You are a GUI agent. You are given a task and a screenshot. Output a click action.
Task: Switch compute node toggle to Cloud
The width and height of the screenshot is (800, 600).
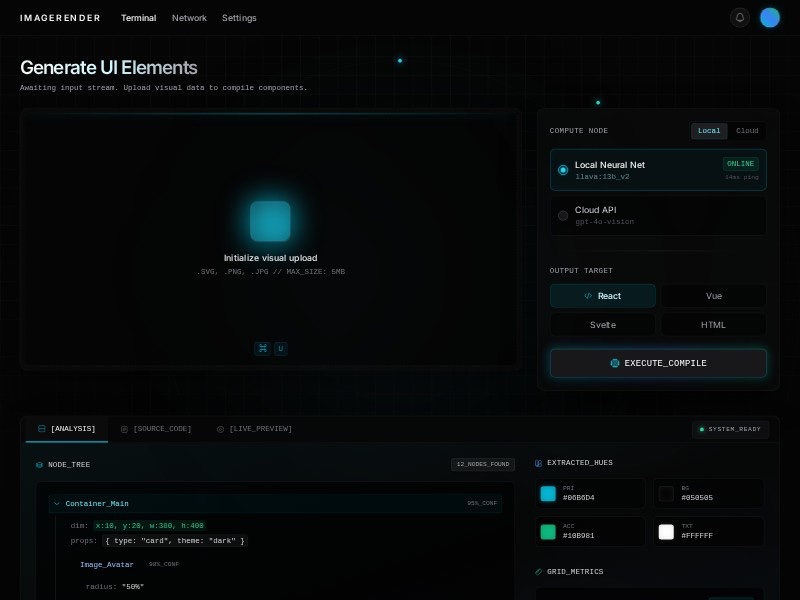point(747,131)
